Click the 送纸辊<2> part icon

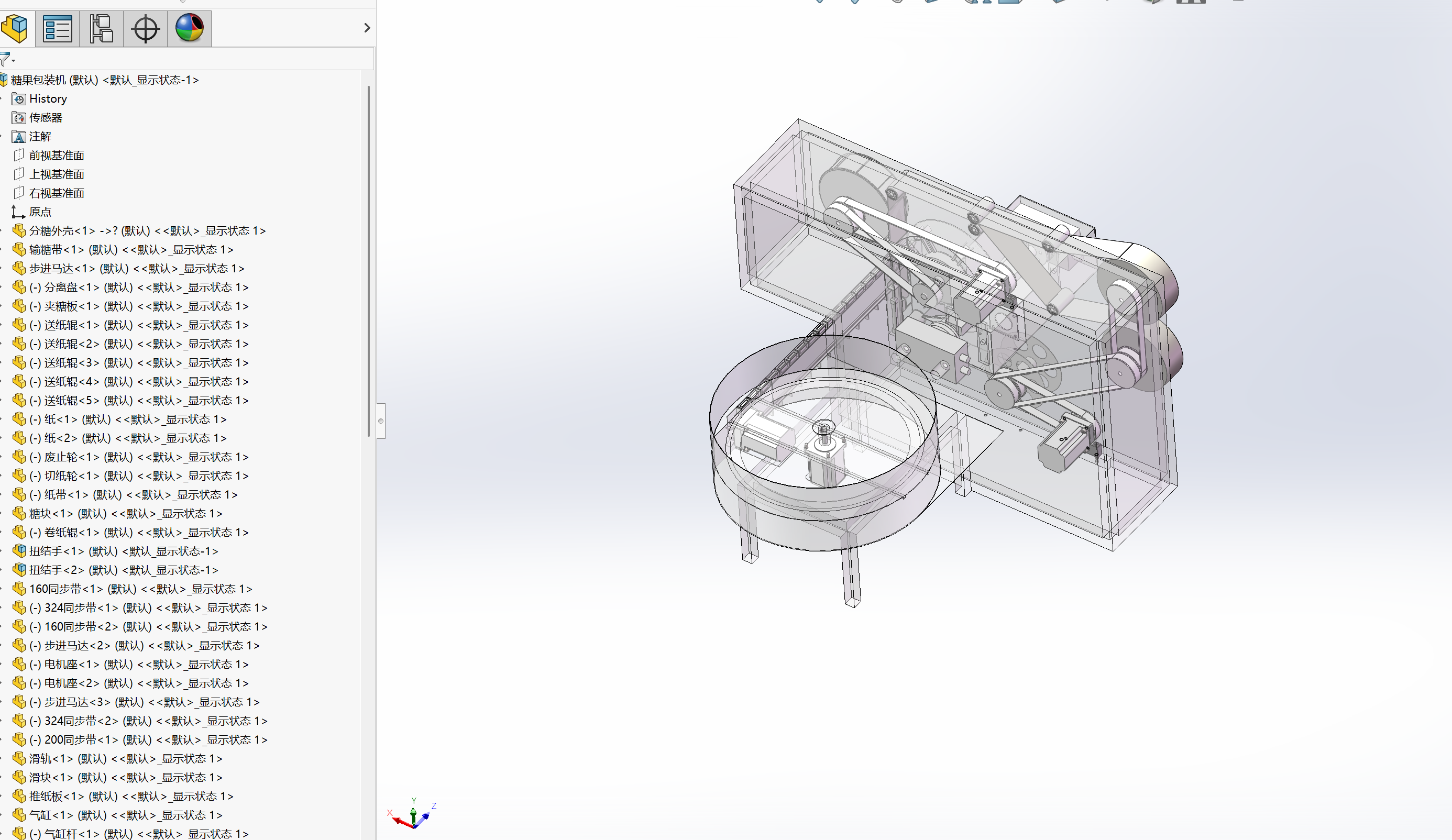19,344
